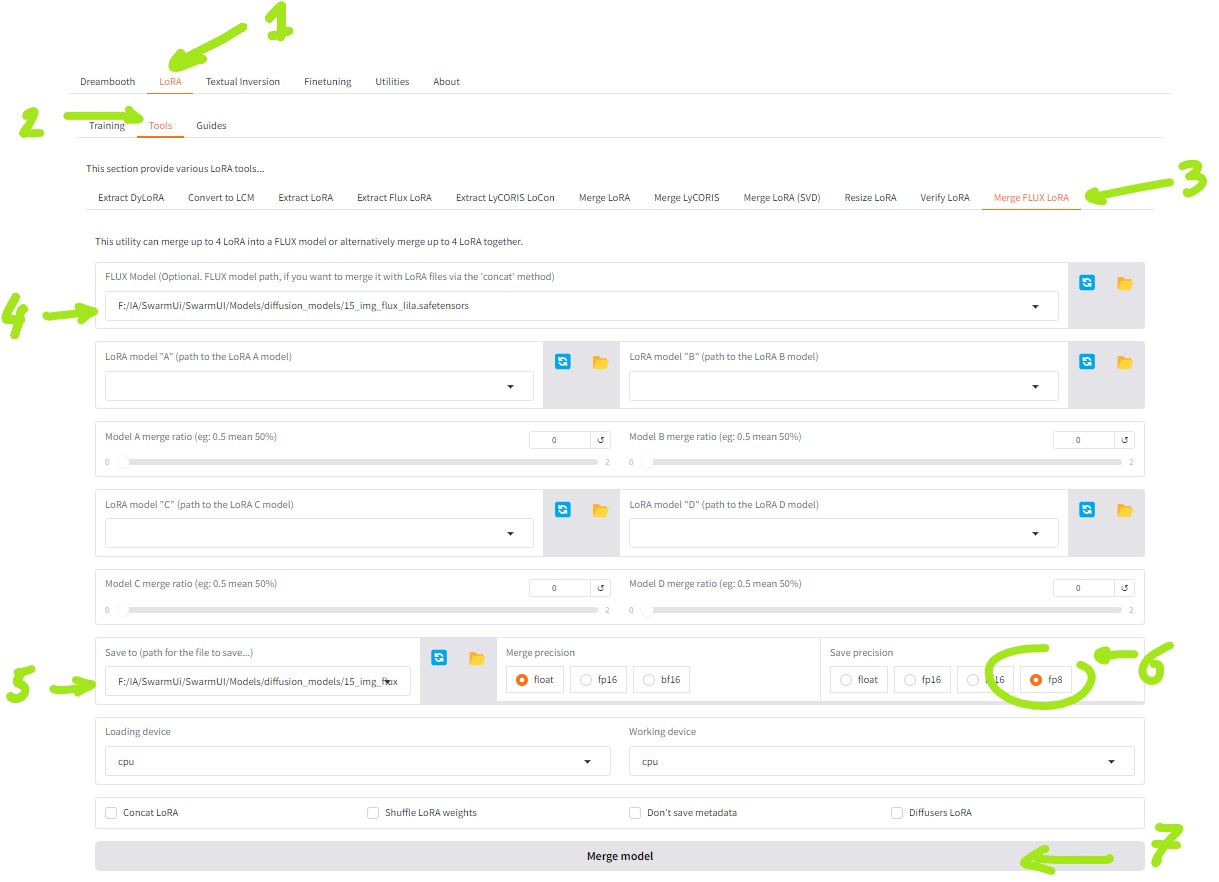Open folder icon beside Save to path
This screenshot has height=882, width=1219.
[476, 658]
